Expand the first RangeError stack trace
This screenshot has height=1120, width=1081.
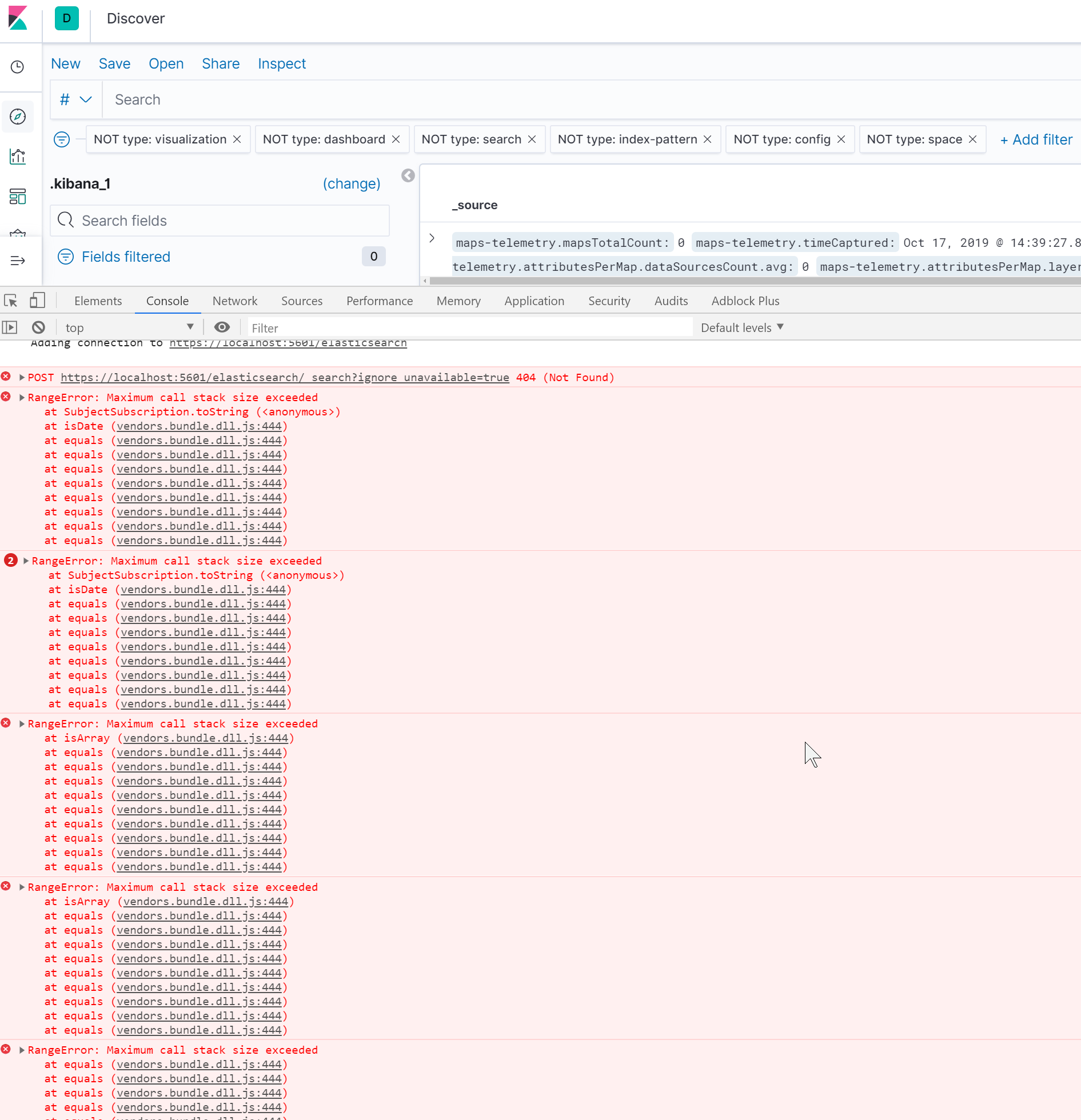click(x=23, y=397)
